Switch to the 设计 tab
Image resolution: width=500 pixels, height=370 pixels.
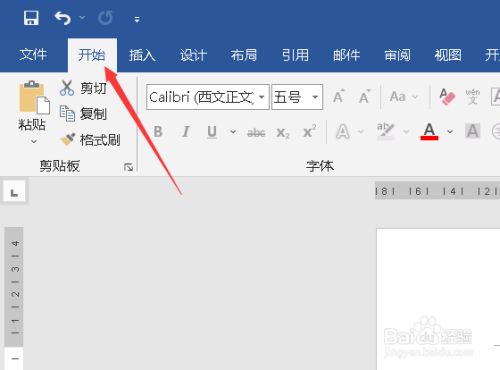point(193,55)
